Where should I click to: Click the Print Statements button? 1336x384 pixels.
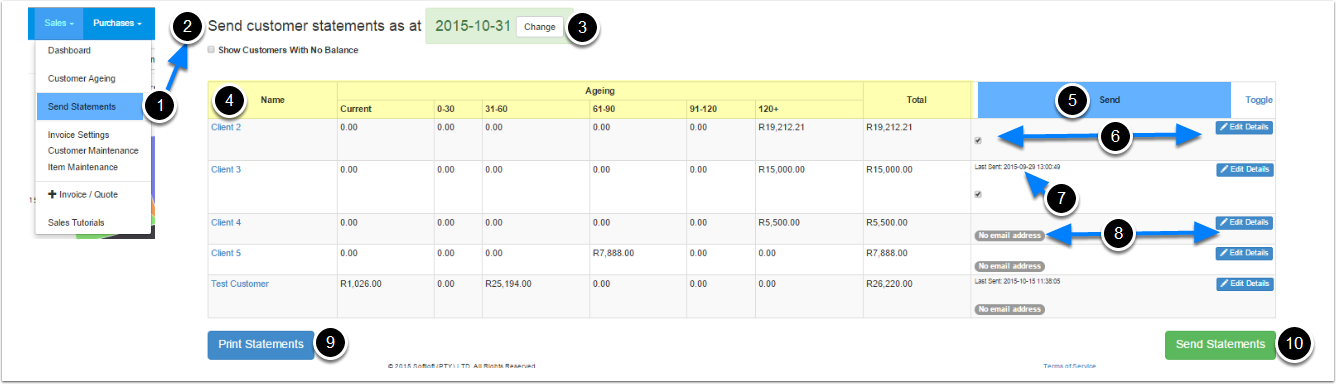pos(261,344)
